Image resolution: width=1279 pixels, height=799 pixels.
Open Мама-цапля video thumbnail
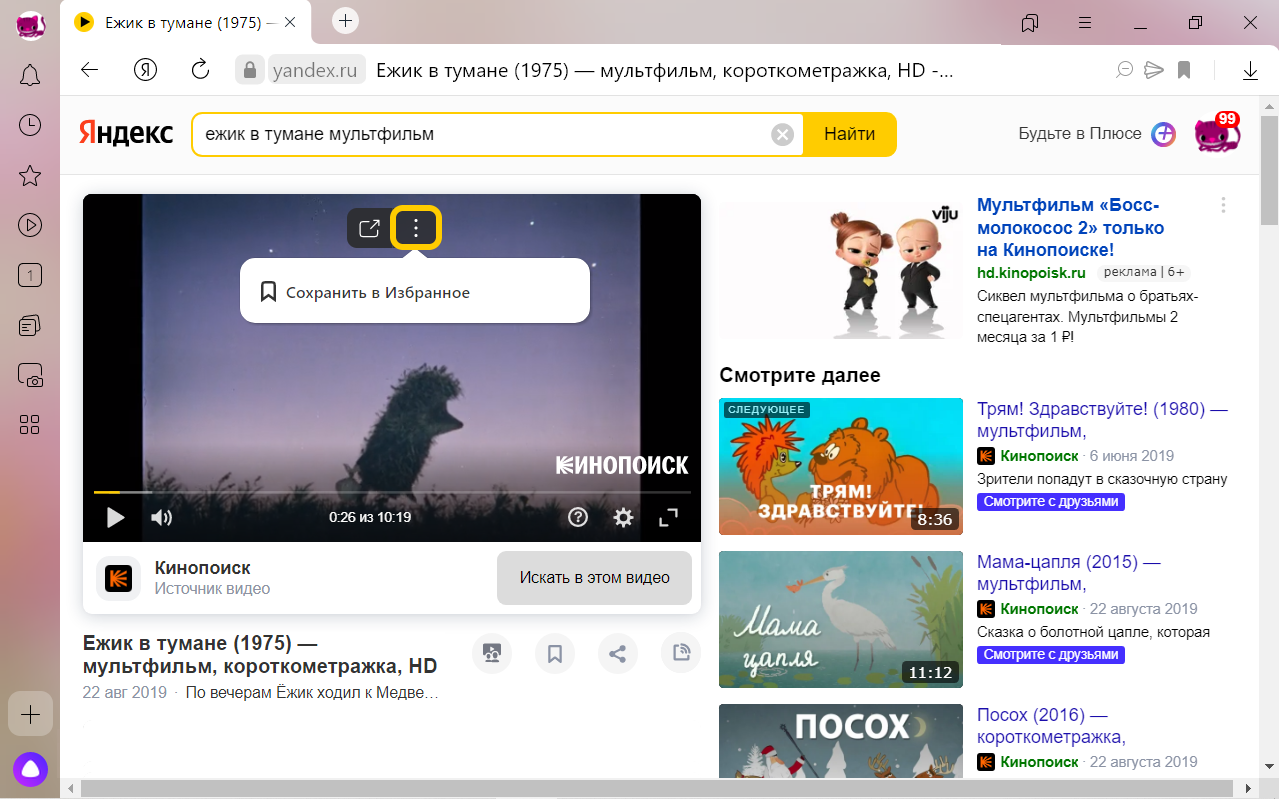(x=841, y=619)
